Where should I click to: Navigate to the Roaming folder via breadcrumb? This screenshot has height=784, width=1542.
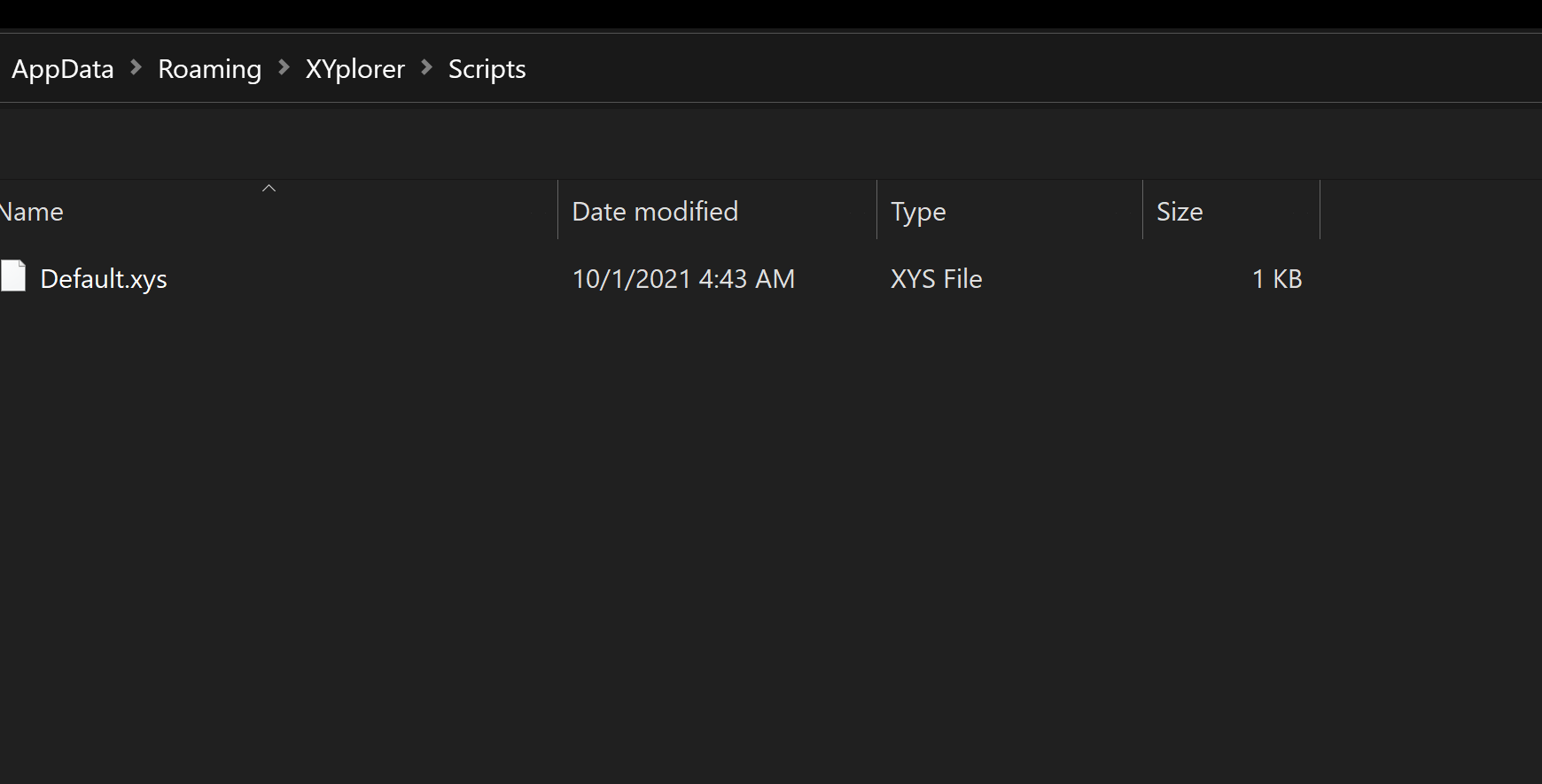(209, 68)
